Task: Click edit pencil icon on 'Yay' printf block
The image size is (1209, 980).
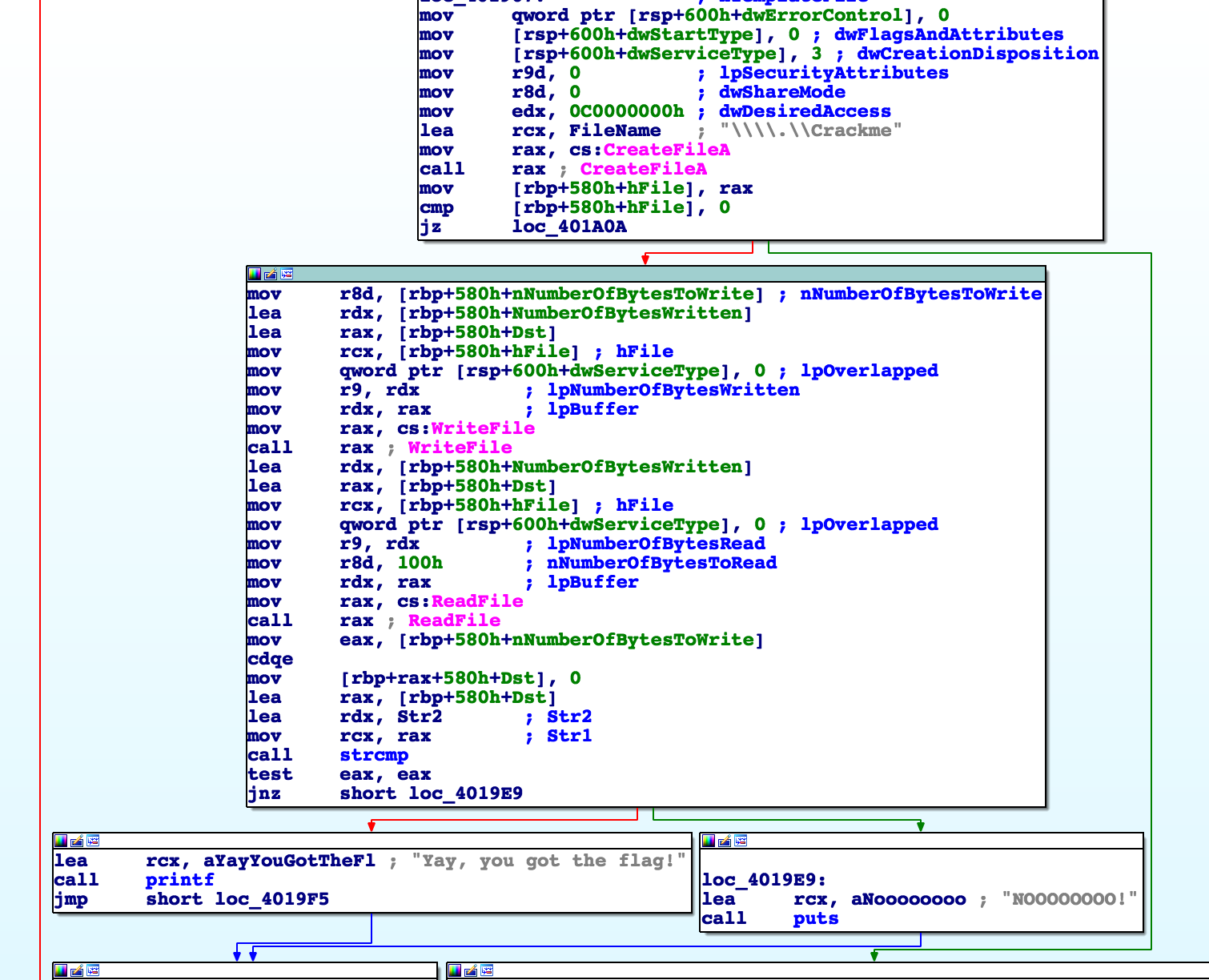Action: (x=77, y=841)
